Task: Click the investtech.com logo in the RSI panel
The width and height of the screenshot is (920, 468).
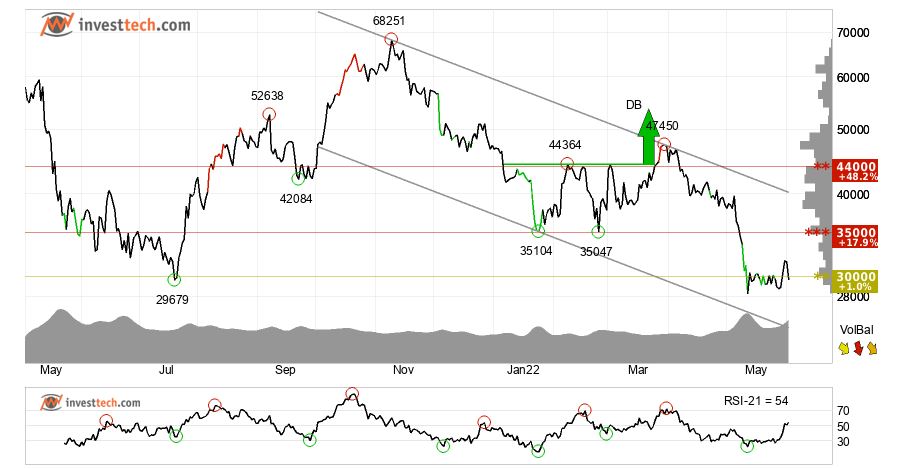Action: point(90,402)
